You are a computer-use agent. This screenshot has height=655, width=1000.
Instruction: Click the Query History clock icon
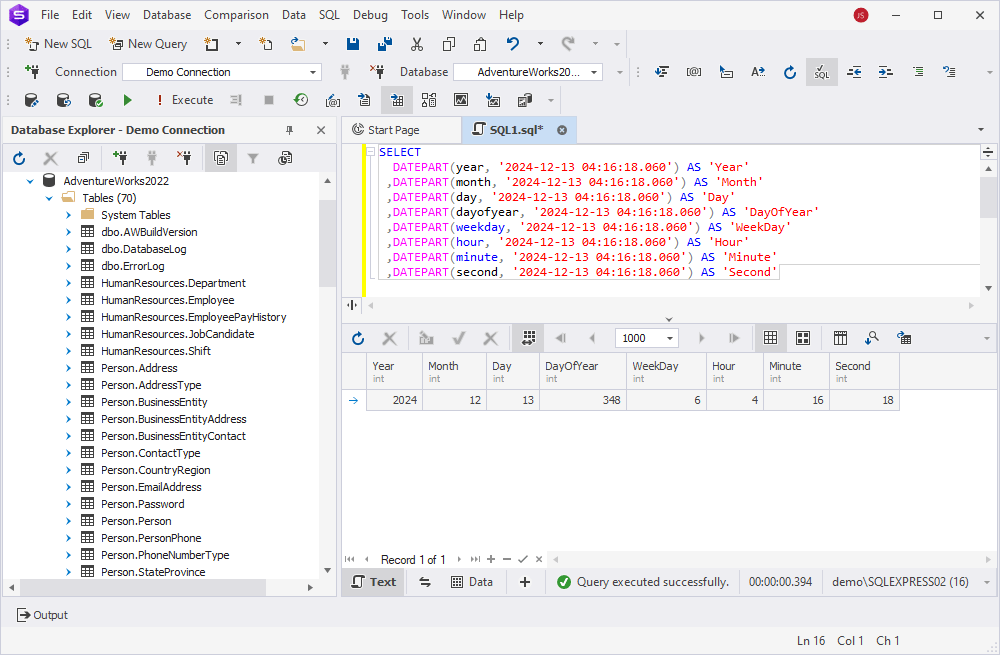pyautogui.click(x=301, y=100)
